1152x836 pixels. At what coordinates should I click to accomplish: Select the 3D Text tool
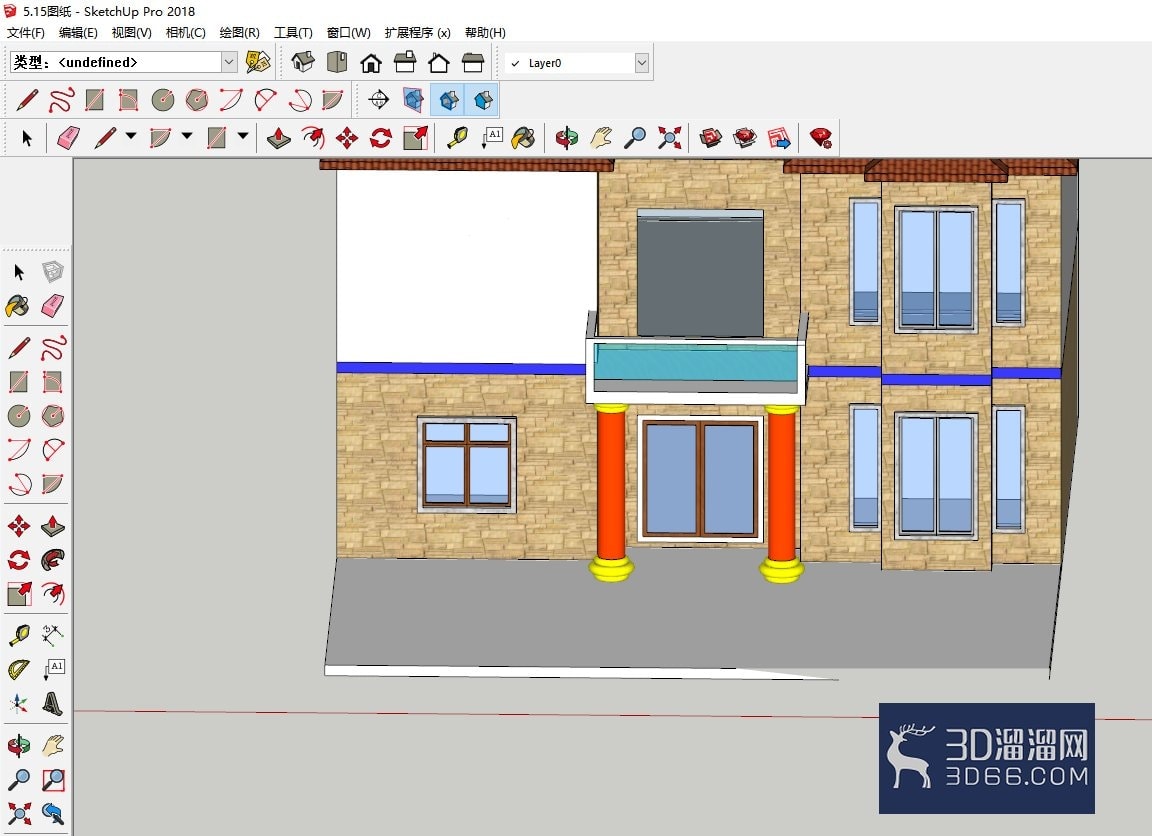tap(52, 704)
